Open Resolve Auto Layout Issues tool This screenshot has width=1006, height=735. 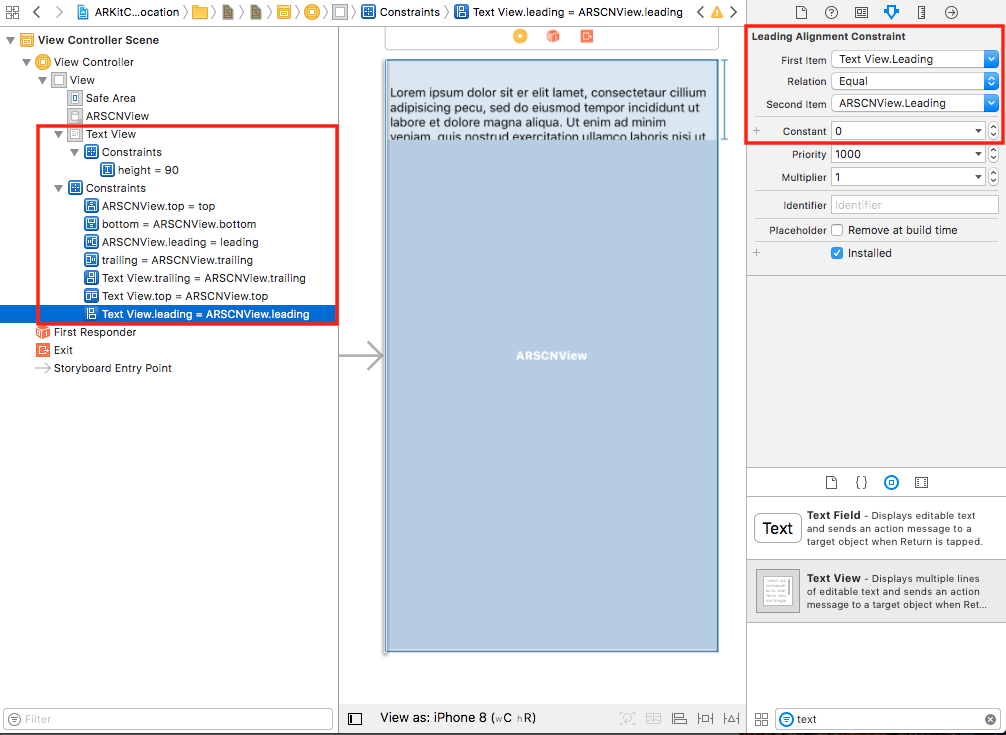[731, 718]
